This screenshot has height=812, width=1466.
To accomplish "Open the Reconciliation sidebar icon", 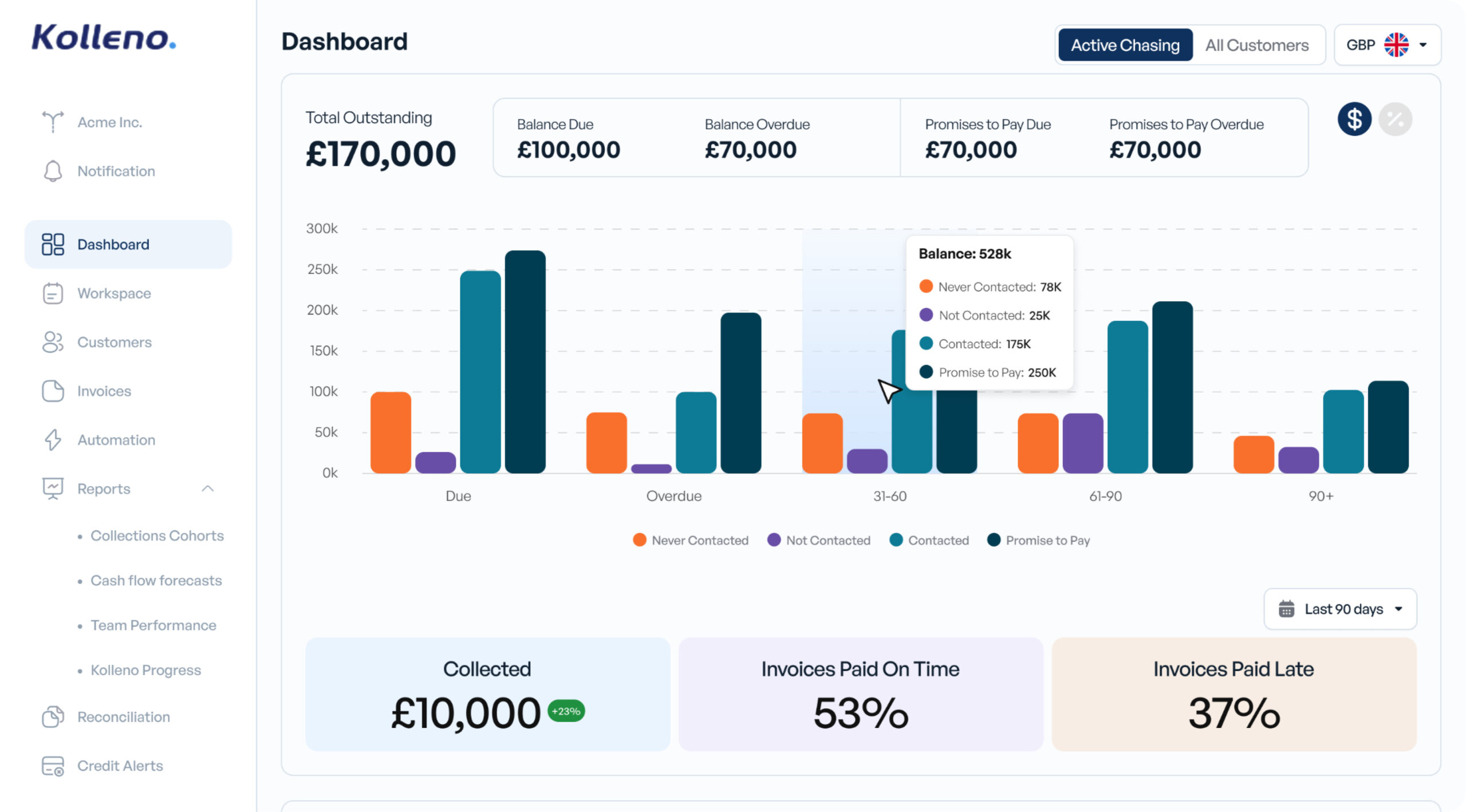I will click(x=53, y=716).
